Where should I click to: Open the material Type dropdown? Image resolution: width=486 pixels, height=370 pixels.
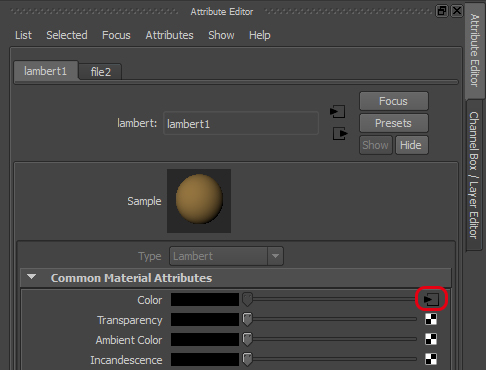click(x=226, y=256)
